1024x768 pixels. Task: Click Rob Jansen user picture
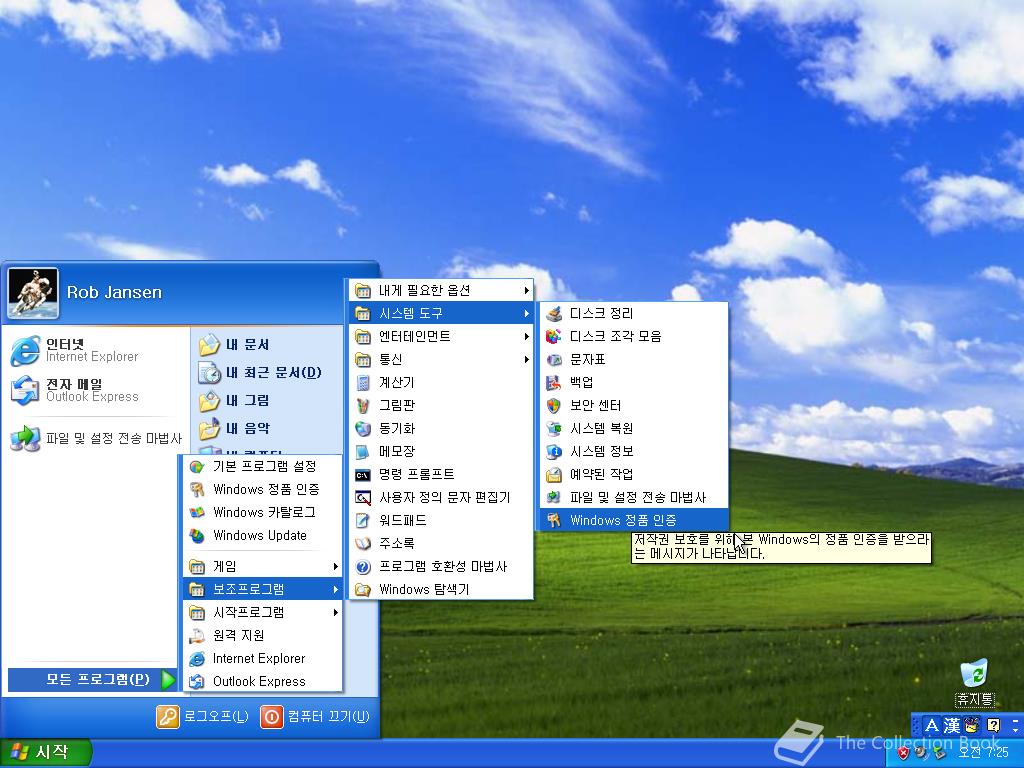33,293
